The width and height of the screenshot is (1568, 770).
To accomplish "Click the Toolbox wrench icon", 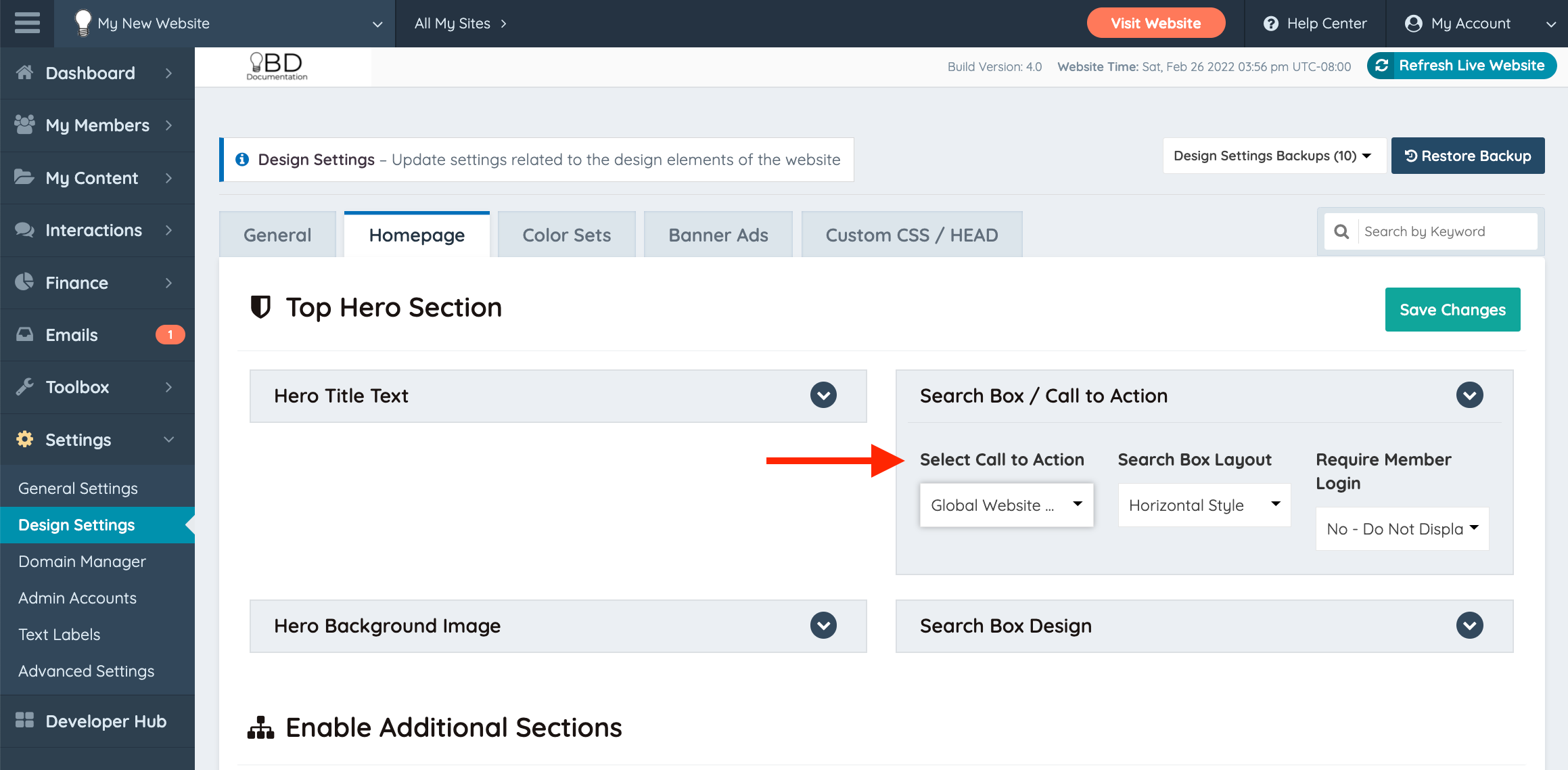I will (x=24, y=386).
